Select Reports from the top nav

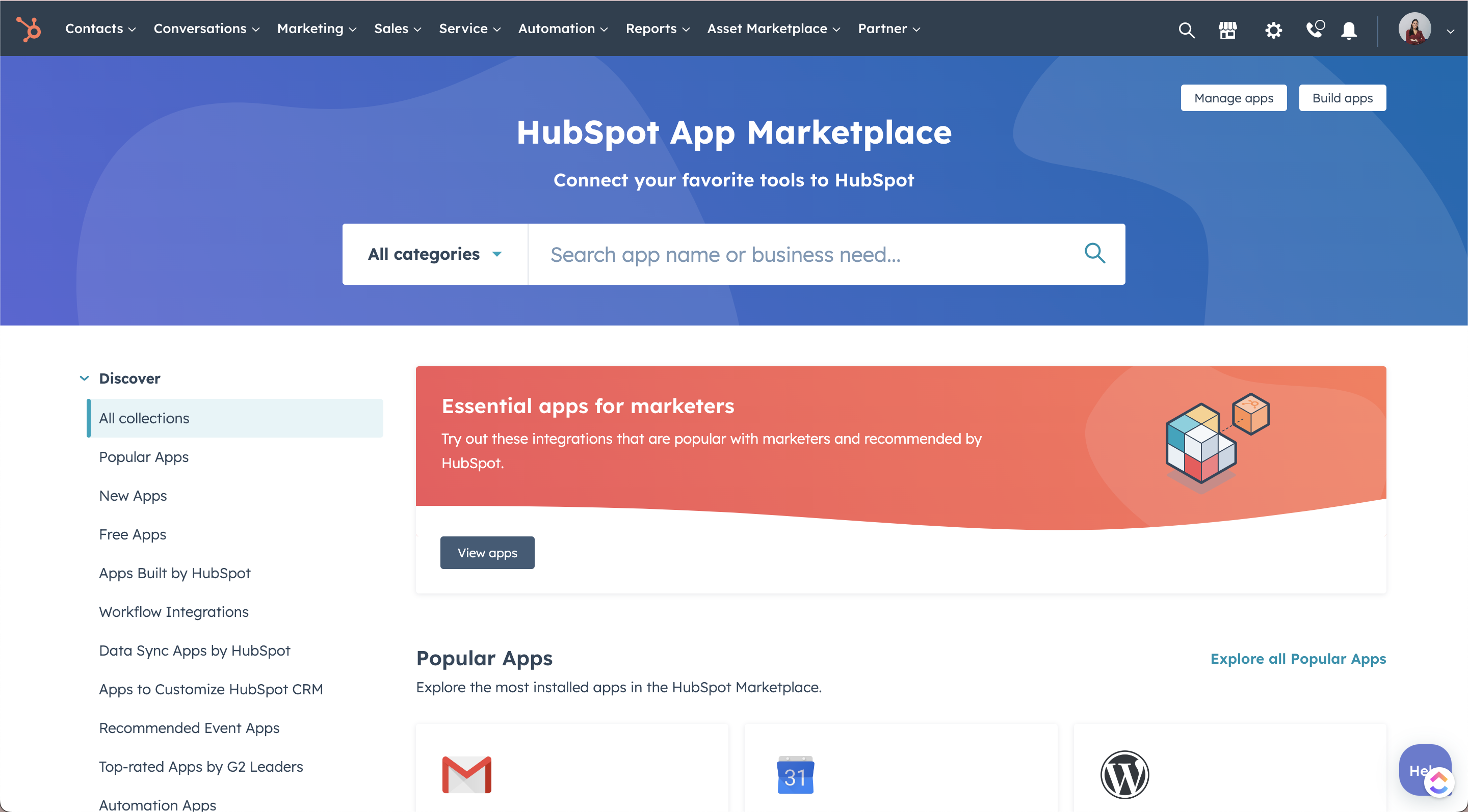[656, 28]
